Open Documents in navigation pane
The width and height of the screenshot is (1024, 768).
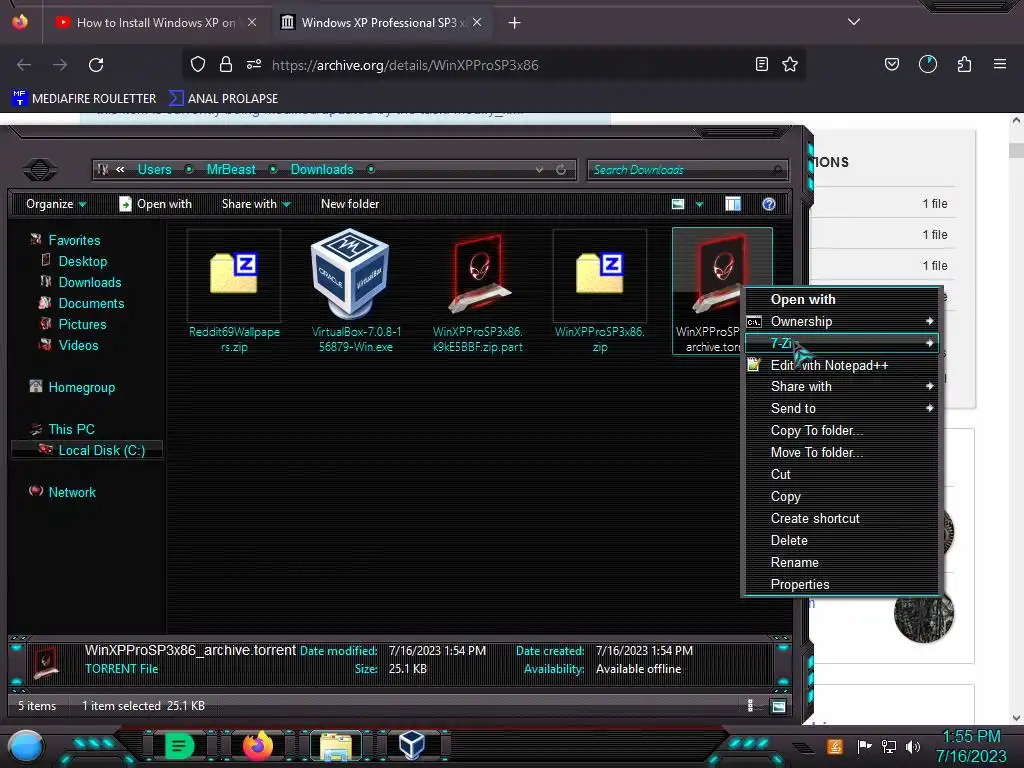pos(91,304)
